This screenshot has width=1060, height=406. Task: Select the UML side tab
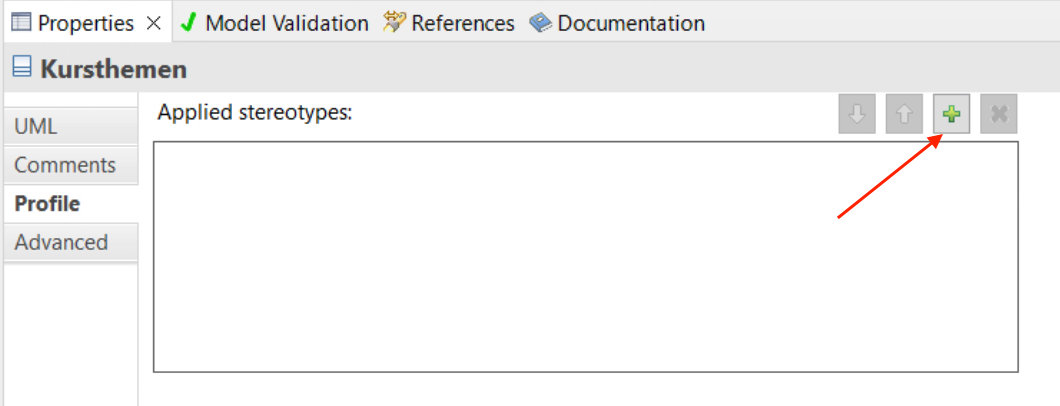pyautogui.click(x=70, y=126)
